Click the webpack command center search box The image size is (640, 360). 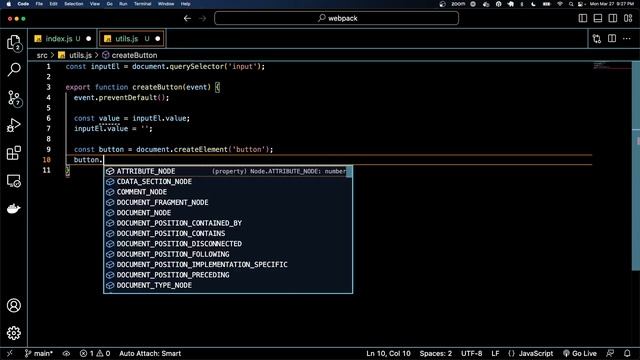pyautogui.click(x=336, y=18)
